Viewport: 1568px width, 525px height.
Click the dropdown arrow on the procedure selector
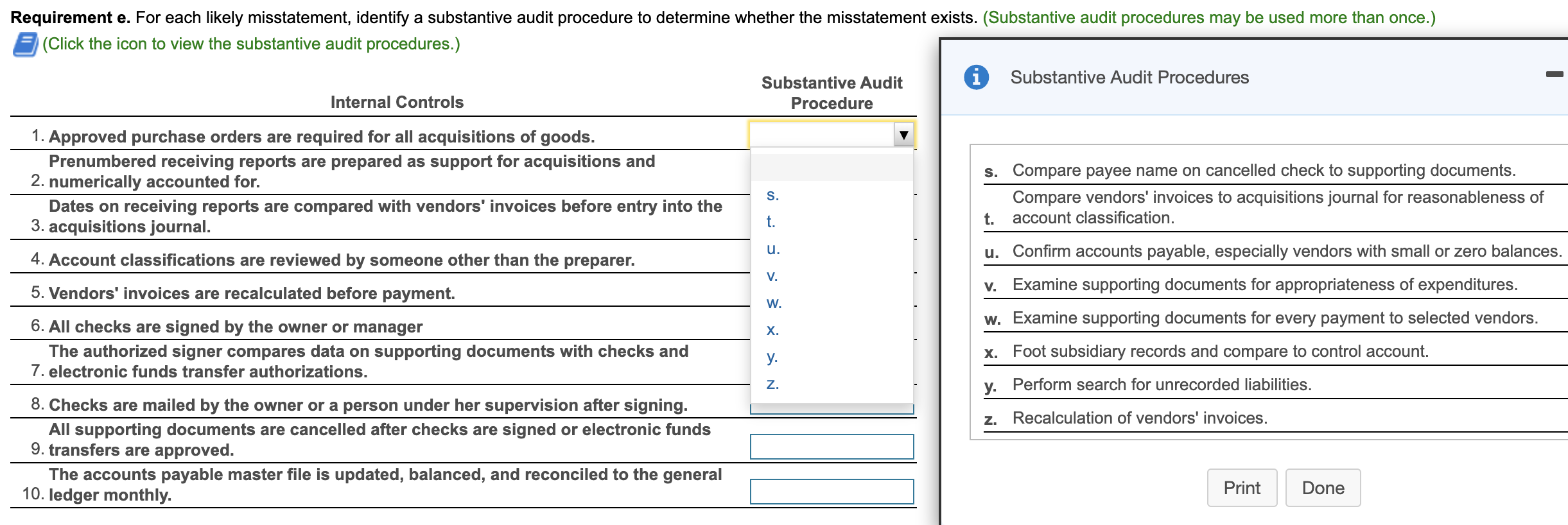(x=903, y=135)
